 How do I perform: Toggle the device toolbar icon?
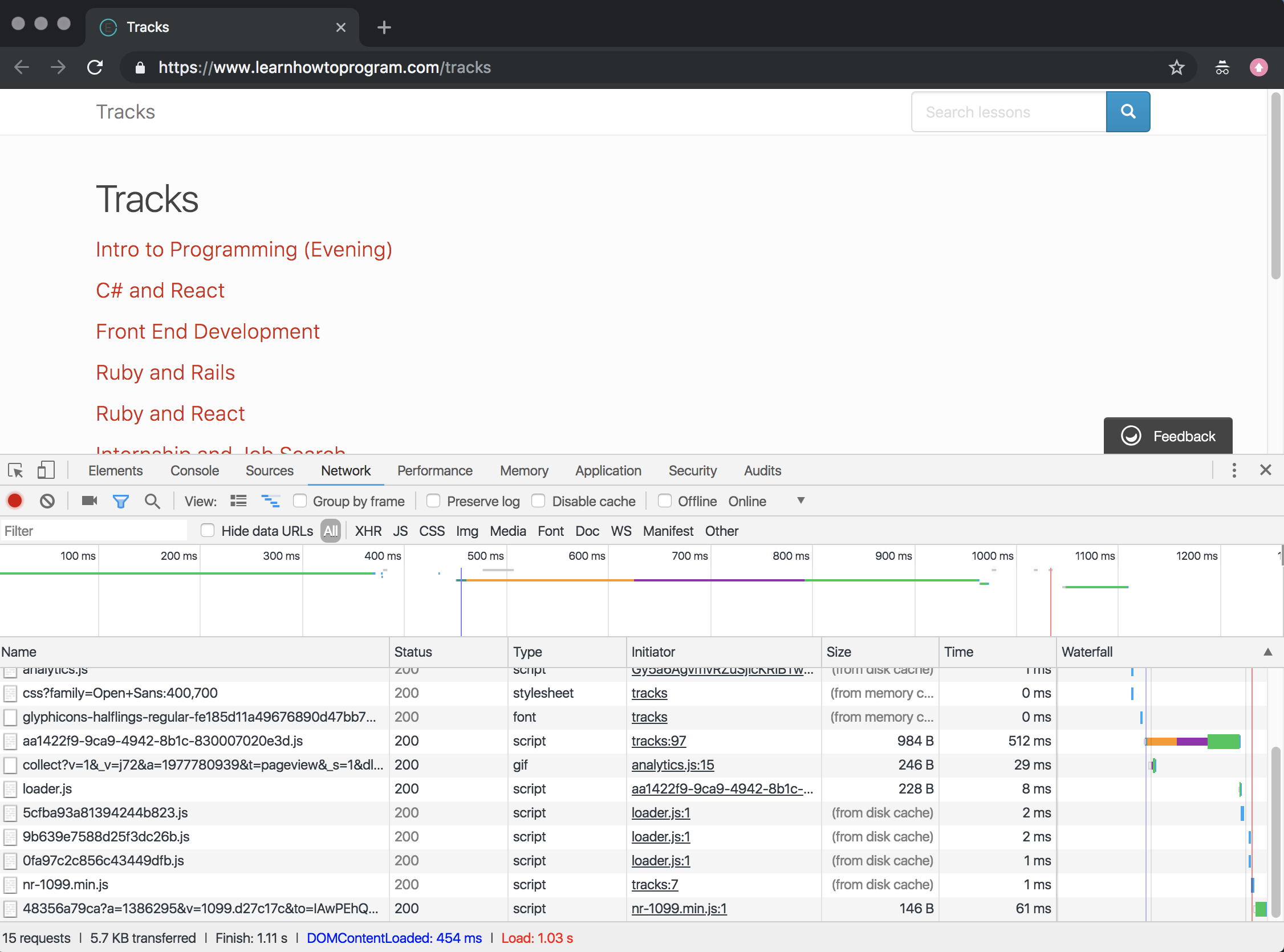pos(46,470)
